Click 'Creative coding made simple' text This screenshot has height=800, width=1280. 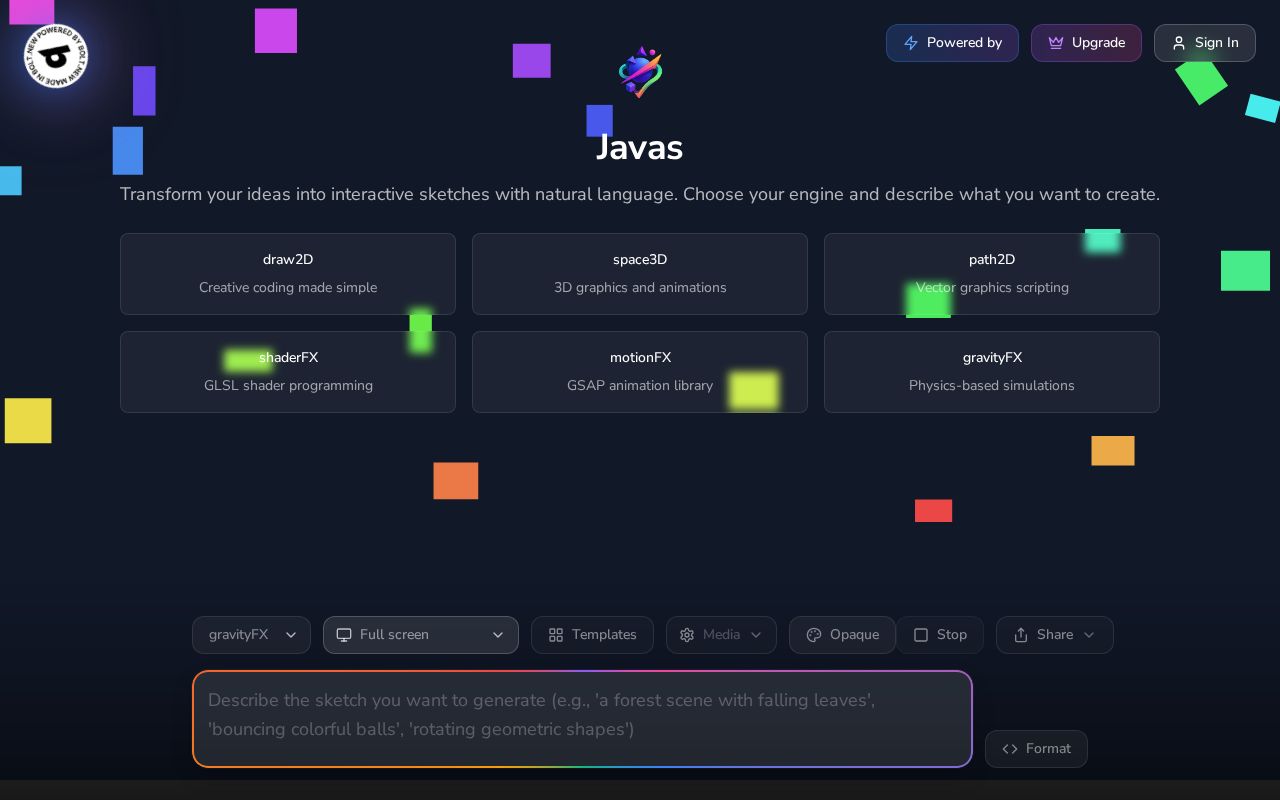tap(288, 288)
